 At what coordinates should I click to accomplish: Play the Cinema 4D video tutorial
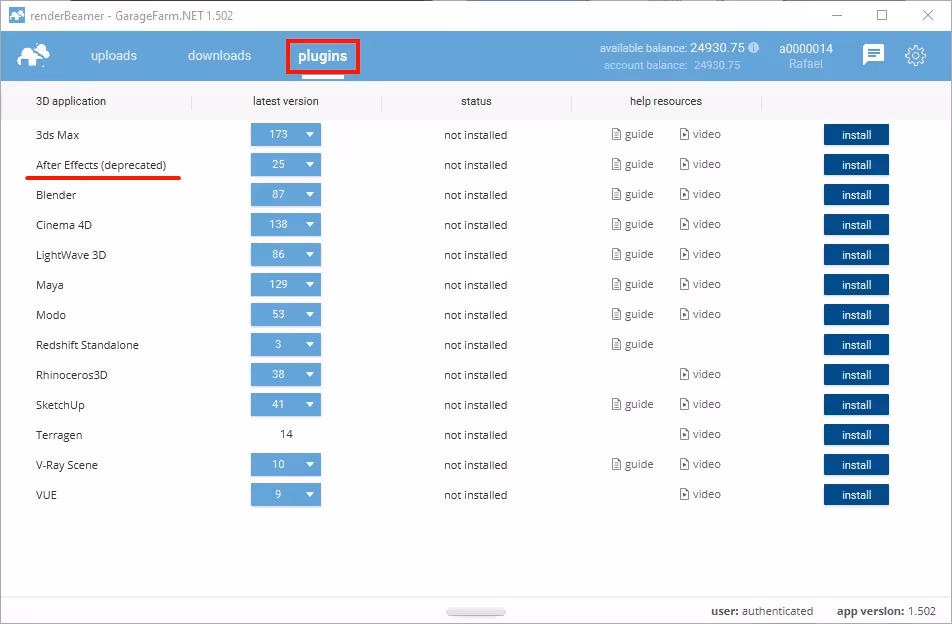tap(700, 224)
